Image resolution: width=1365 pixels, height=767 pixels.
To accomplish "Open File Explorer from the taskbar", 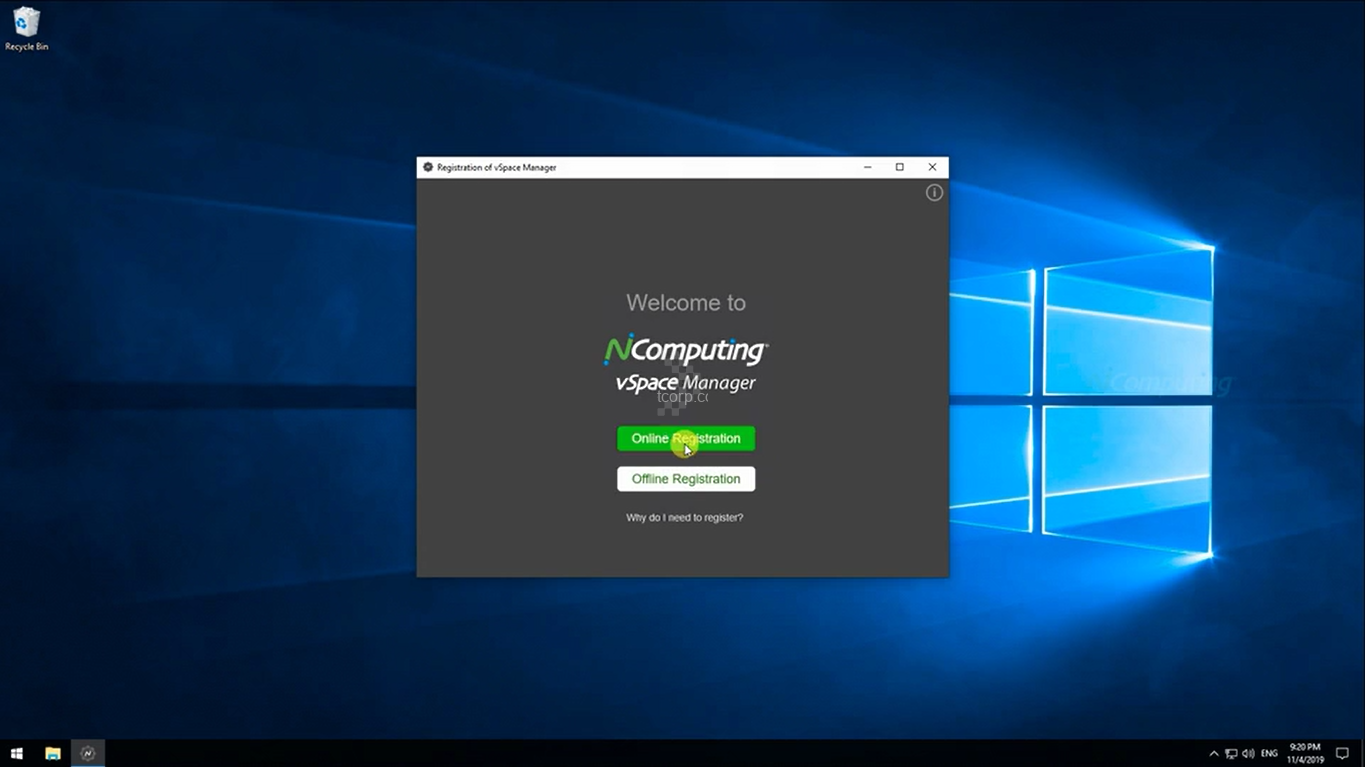I will (53, 753).
